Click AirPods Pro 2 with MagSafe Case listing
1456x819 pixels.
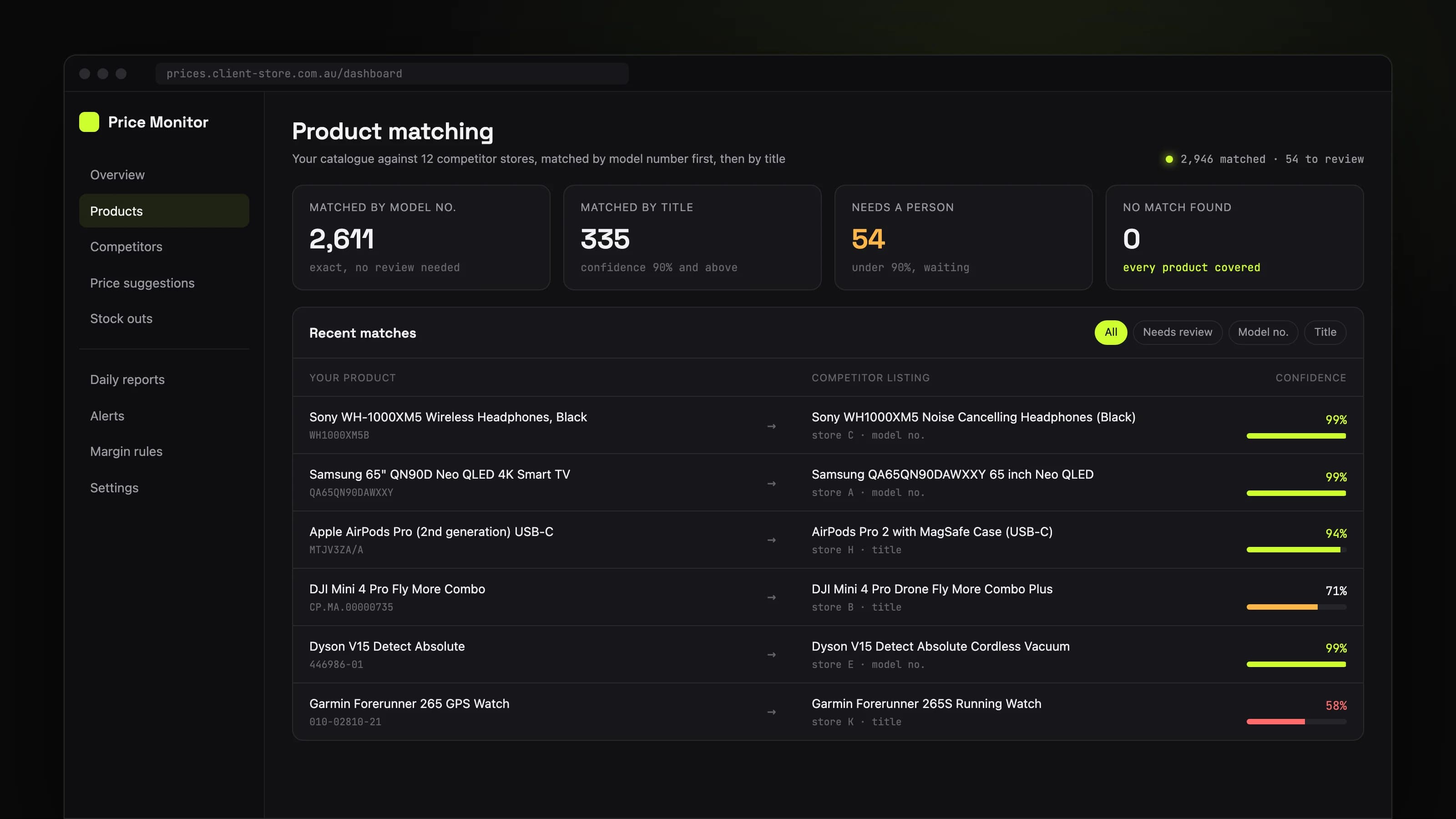[931, 532]
